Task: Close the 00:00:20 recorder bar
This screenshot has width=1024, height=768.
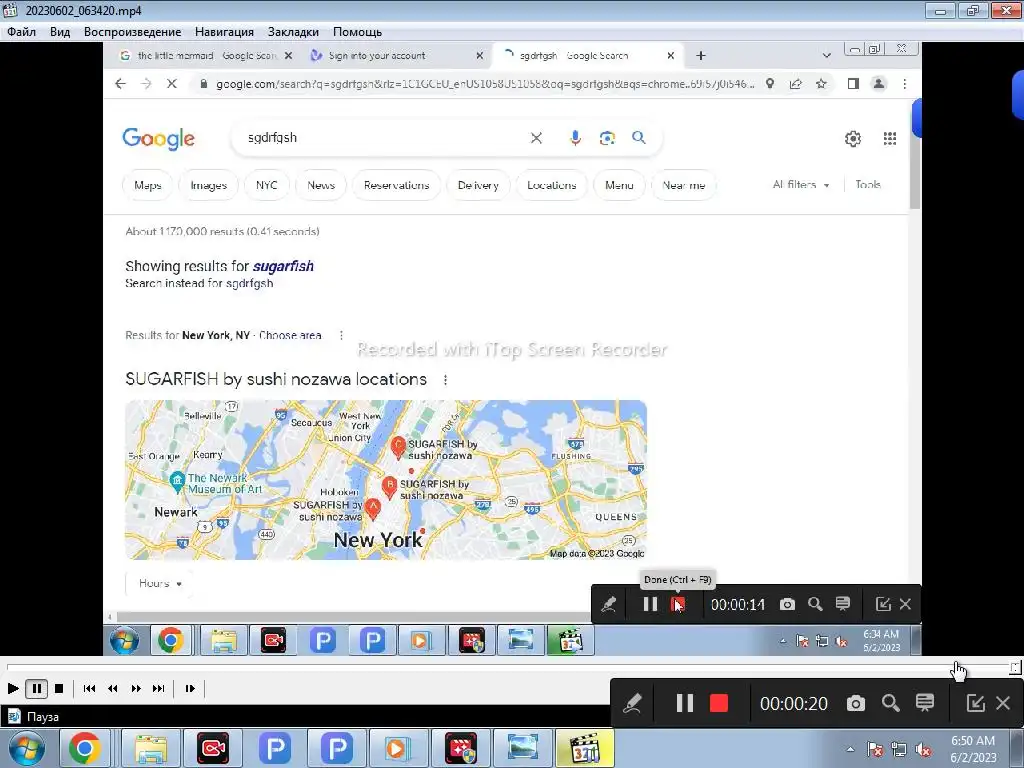Action: pos(1003,703)
